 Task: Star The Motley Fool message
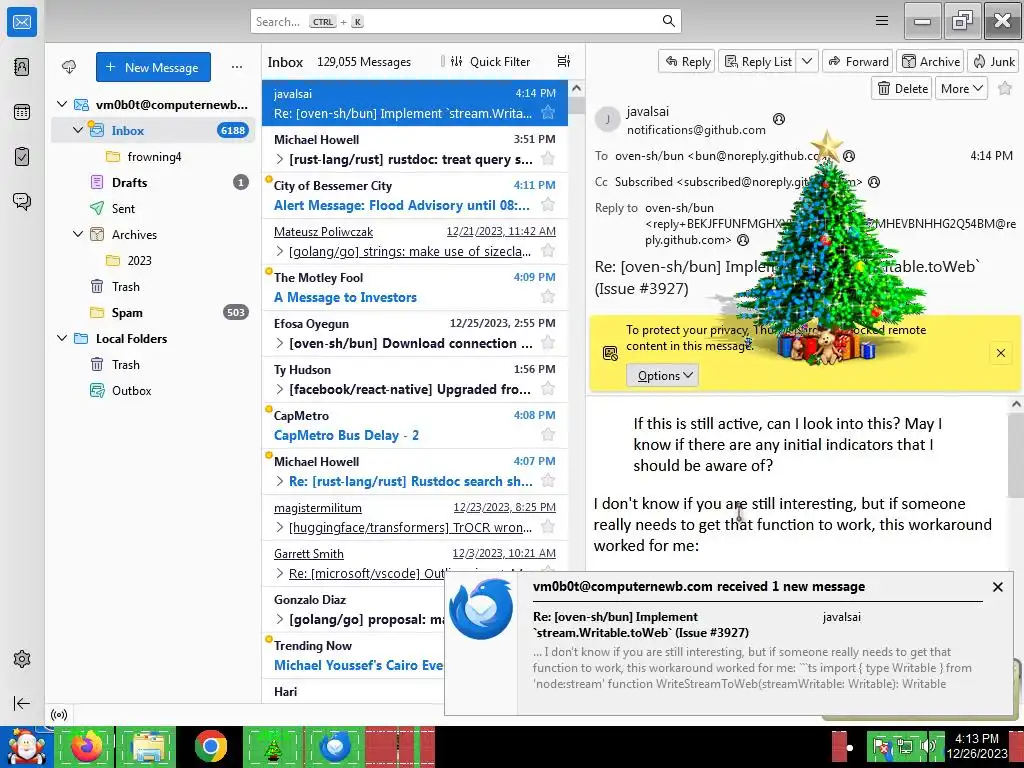(x=548, y=297)
